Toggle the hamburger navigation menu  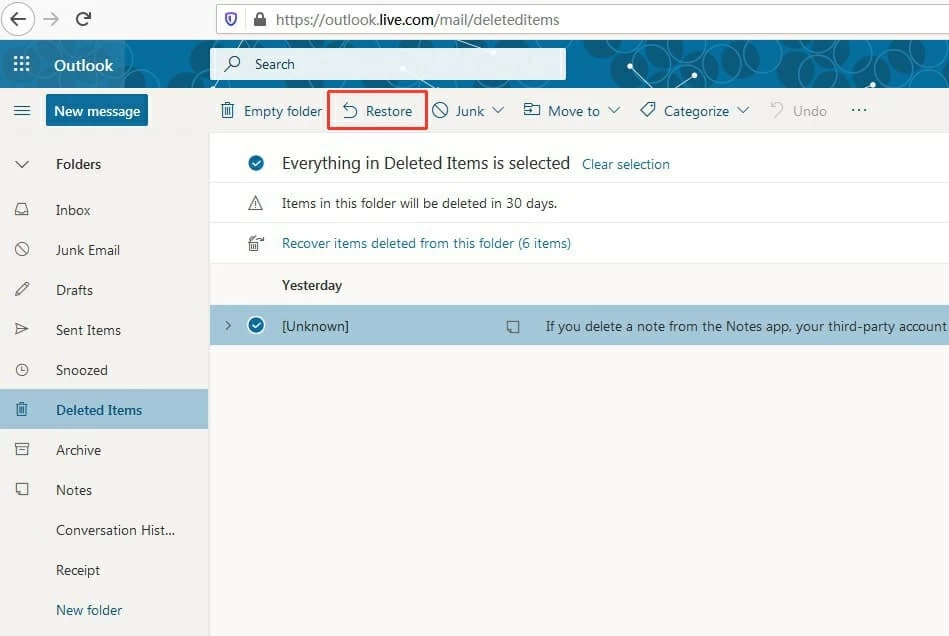tap(22, 111)
